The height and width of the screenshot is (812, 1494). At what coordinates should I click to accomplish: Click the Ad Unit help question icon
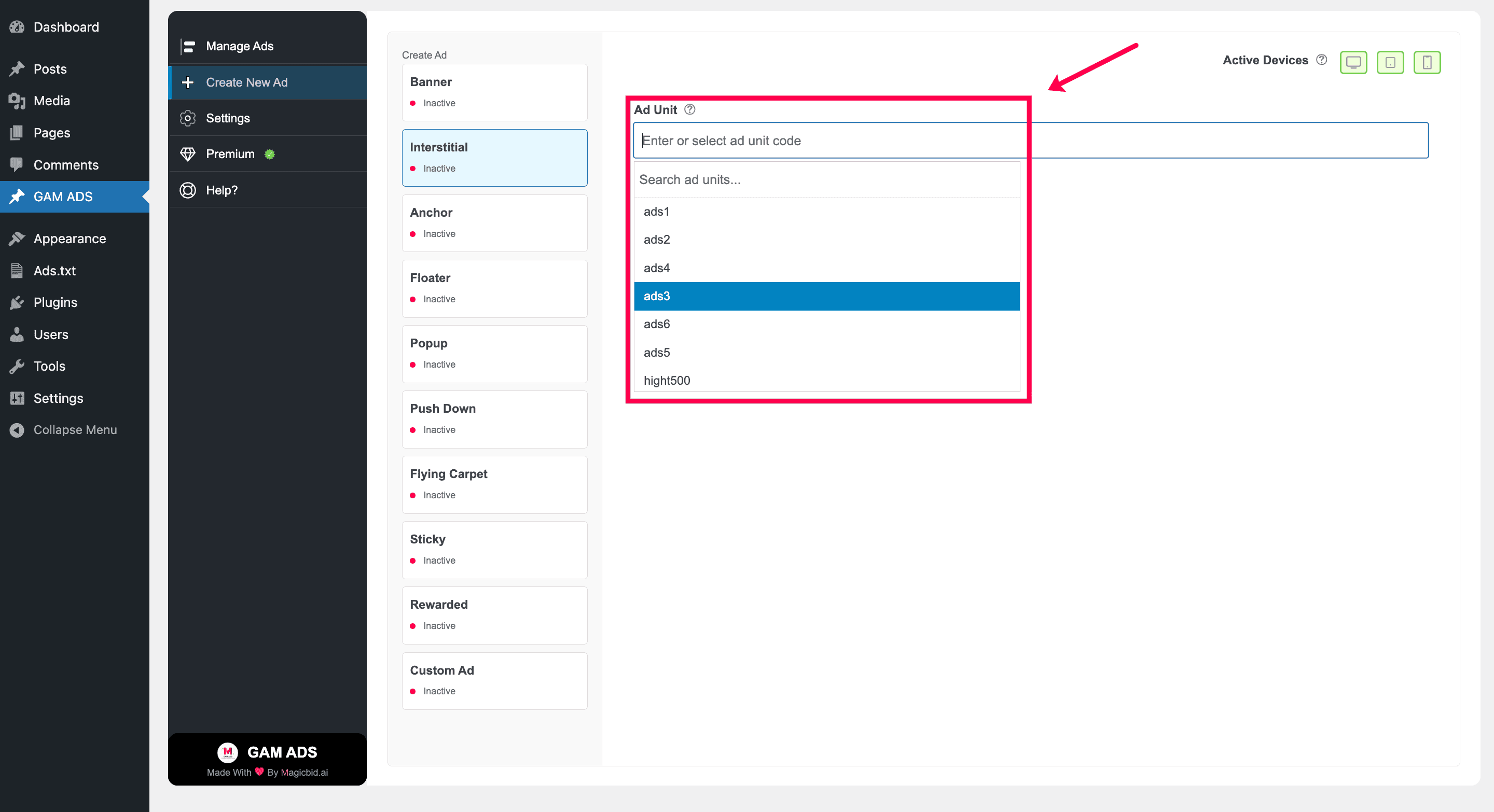coord(689,109)
